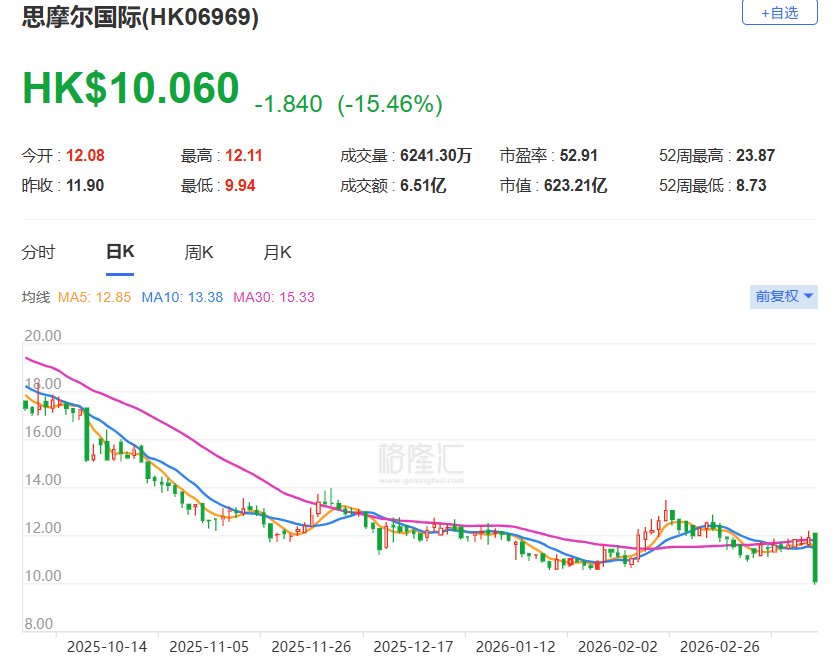Click the percent change (-15.46%)
This screenshot has width=840, height=659.
390,104
